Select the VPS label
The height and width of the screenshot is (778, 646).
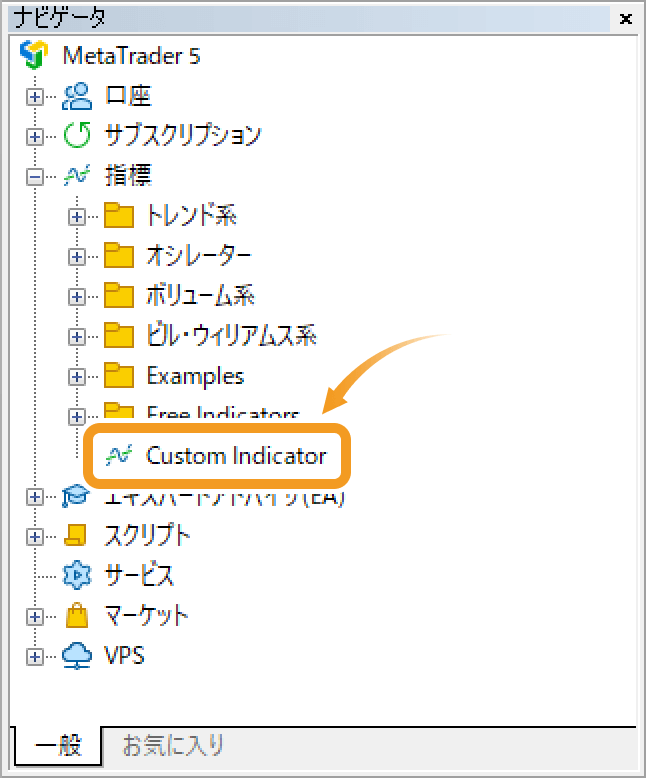pos(124,656)
